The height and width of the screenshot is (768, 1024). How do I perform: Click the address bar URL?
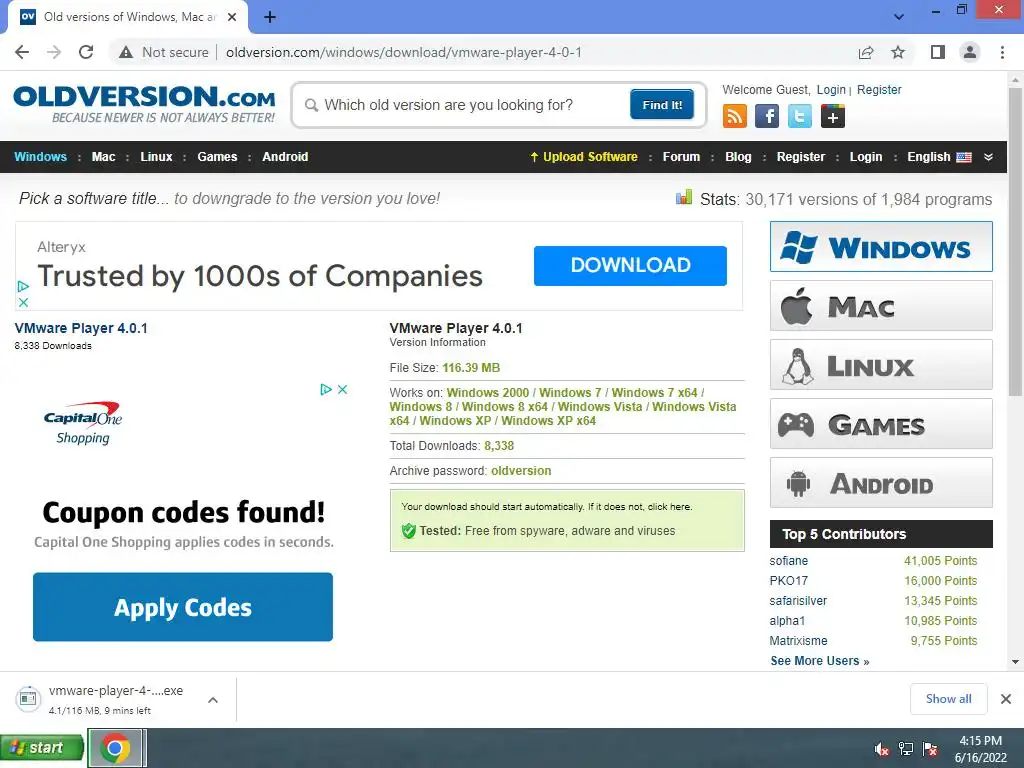coord(404,52)
